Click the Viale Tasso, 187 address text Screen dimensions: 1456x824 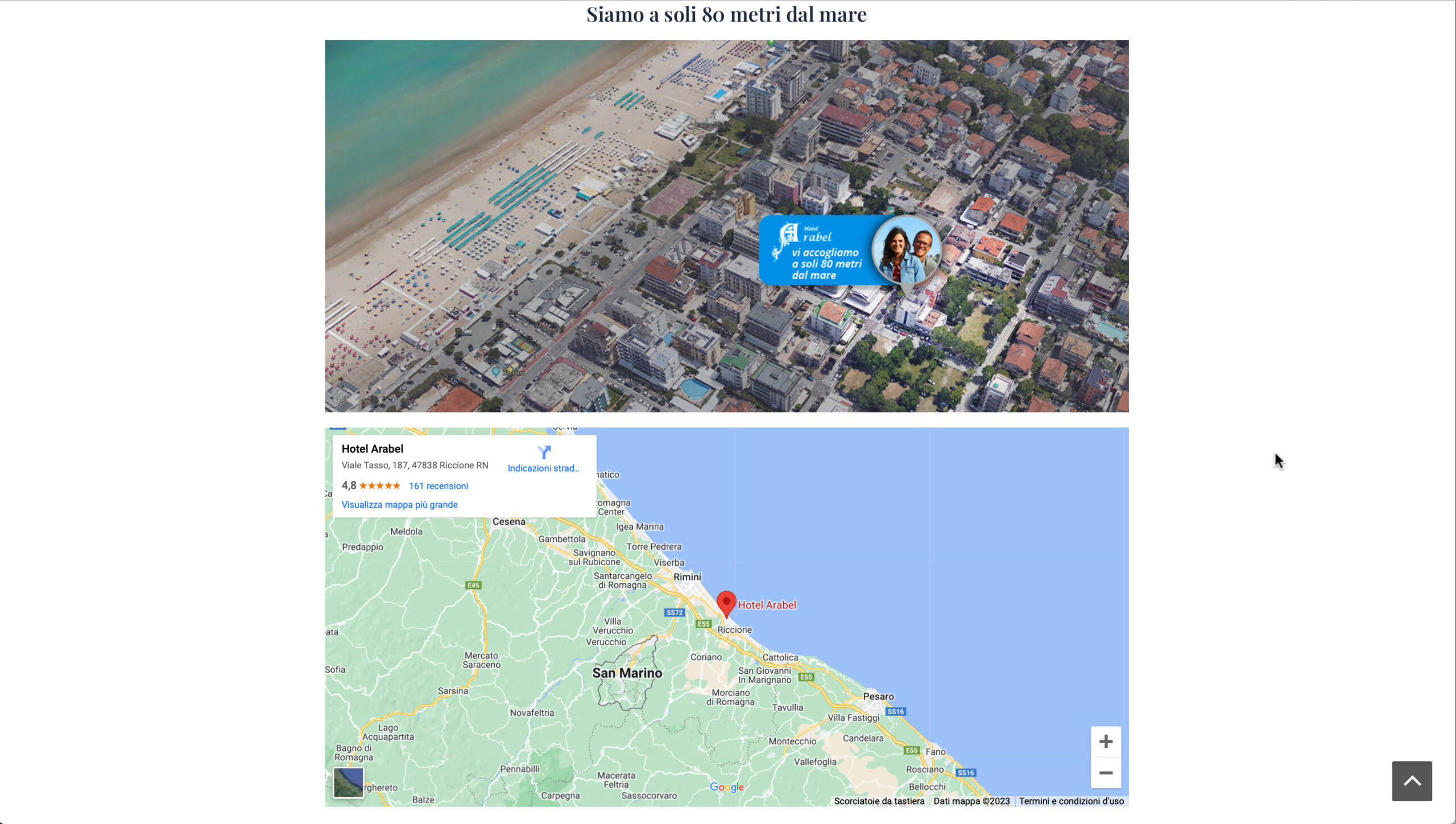point(415,465)
